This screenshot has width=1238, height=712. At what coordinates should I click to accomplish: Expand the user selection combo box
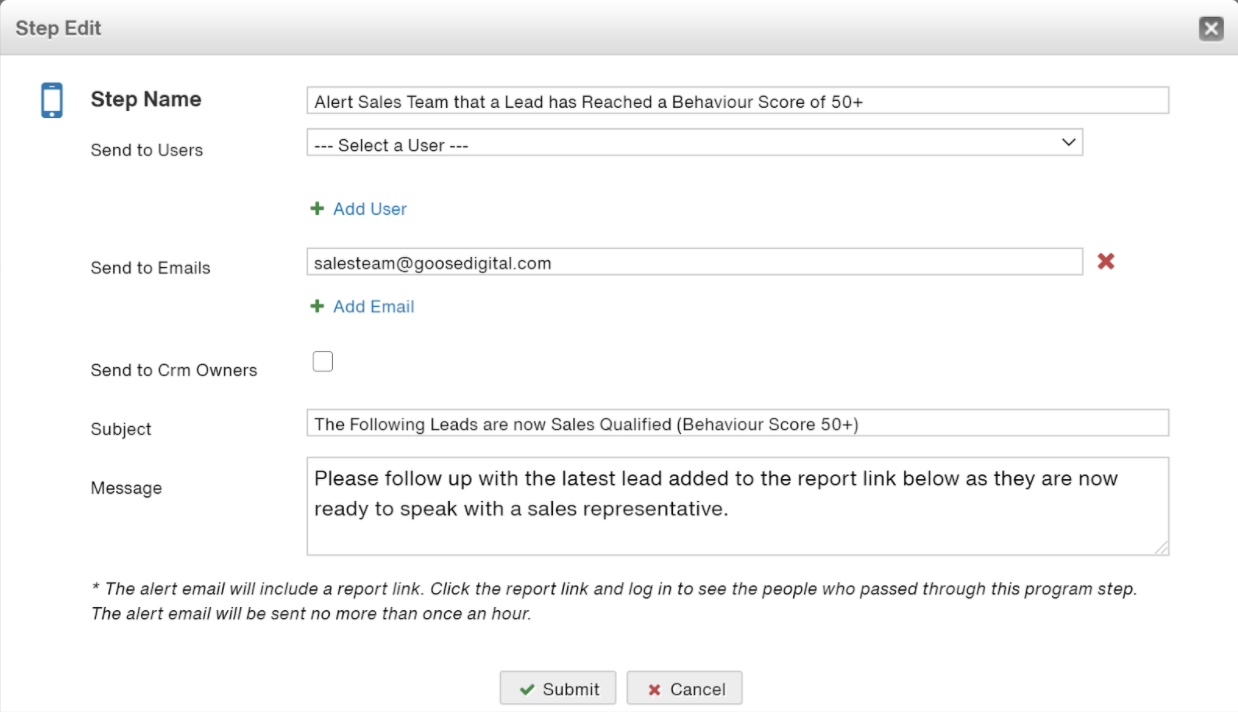pos(694,142)
